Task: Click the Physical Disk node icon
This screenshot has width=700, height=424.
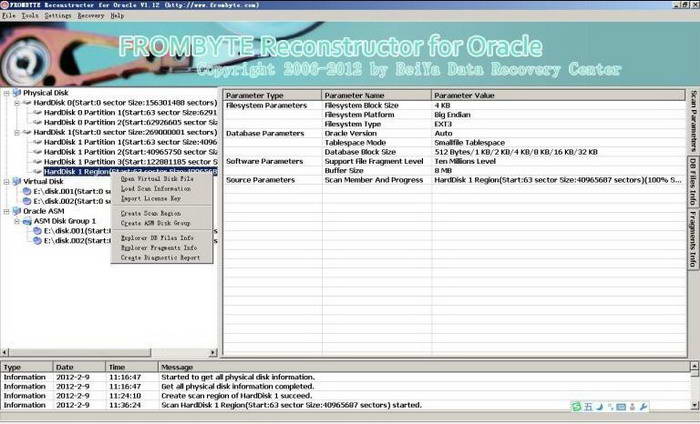Action: coord(17,92)
